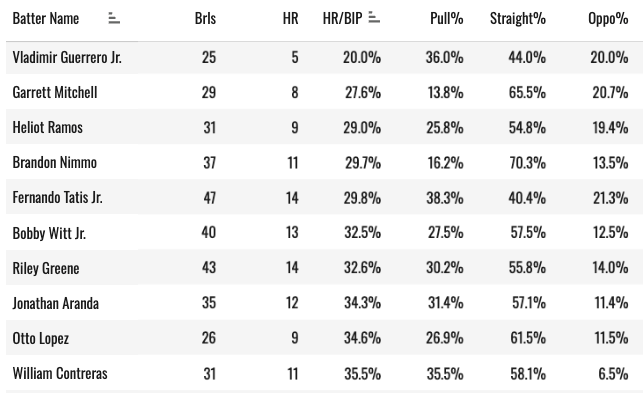Click William Contreras batter name

click(x=60, y=374)
